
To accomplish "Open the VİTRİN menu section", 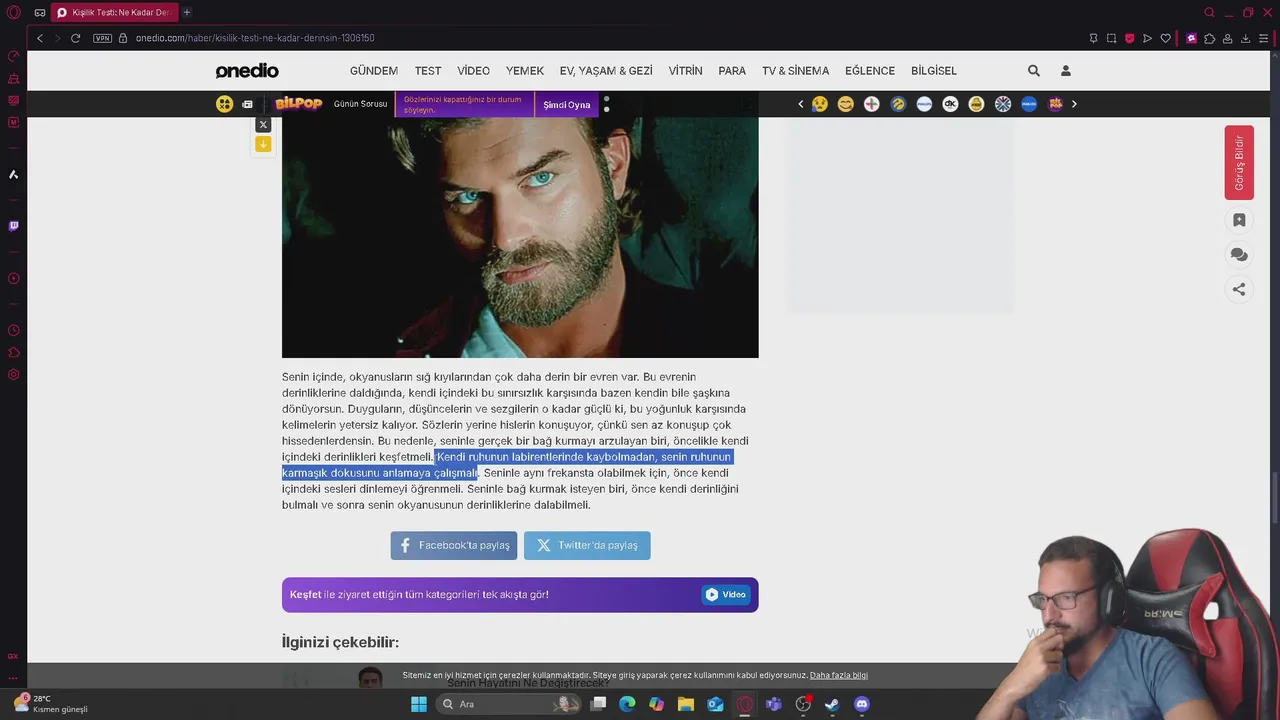I will (686, 71).
